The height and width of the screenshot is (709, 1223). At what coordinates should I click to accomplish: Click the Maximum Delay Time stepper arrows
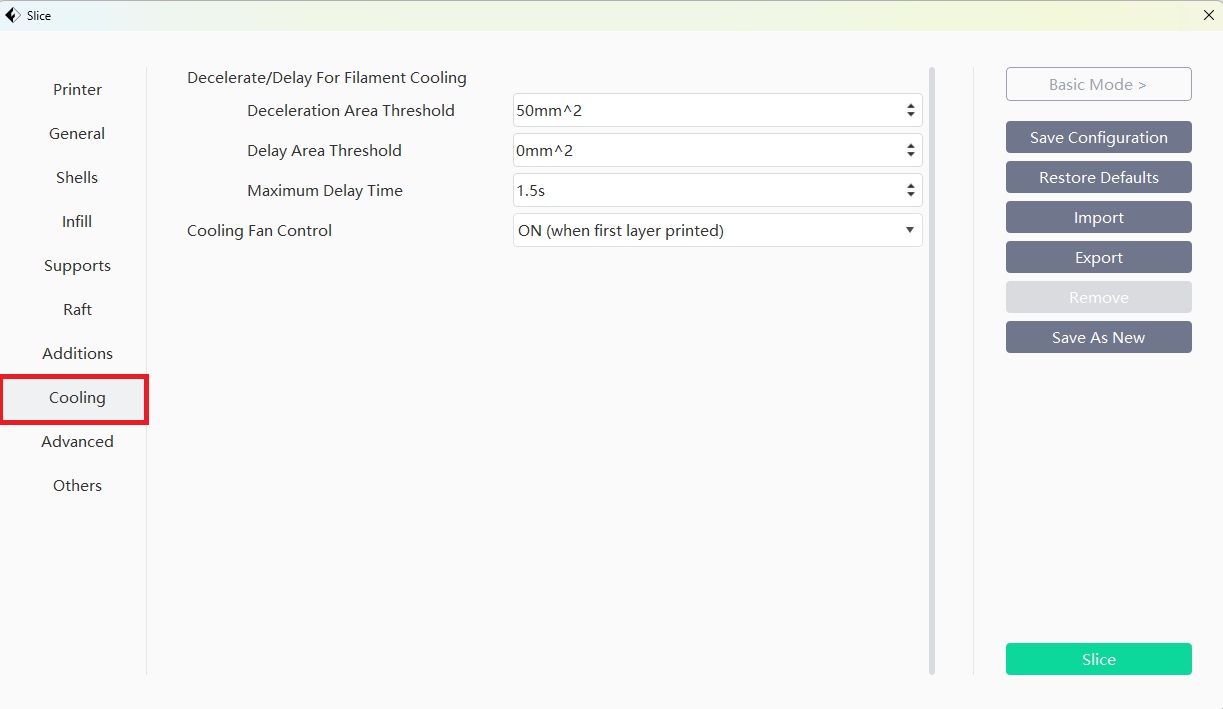point(910,190)
